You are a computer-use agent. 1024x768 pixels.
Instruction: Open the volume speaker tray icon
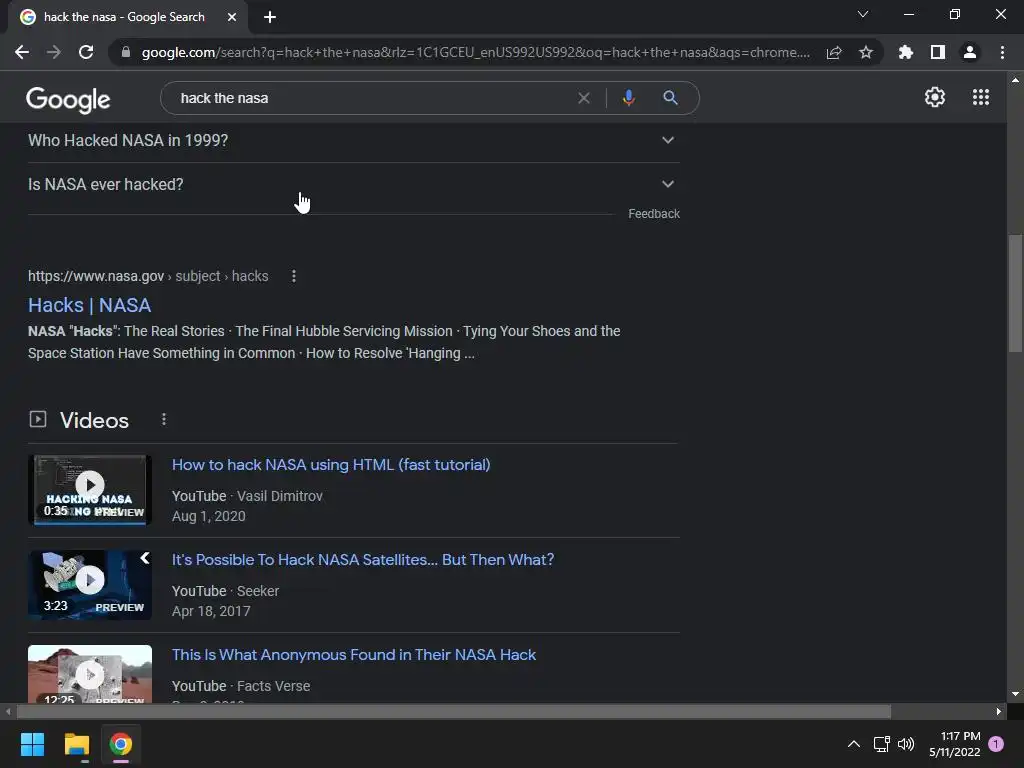[x=906, y=744]
